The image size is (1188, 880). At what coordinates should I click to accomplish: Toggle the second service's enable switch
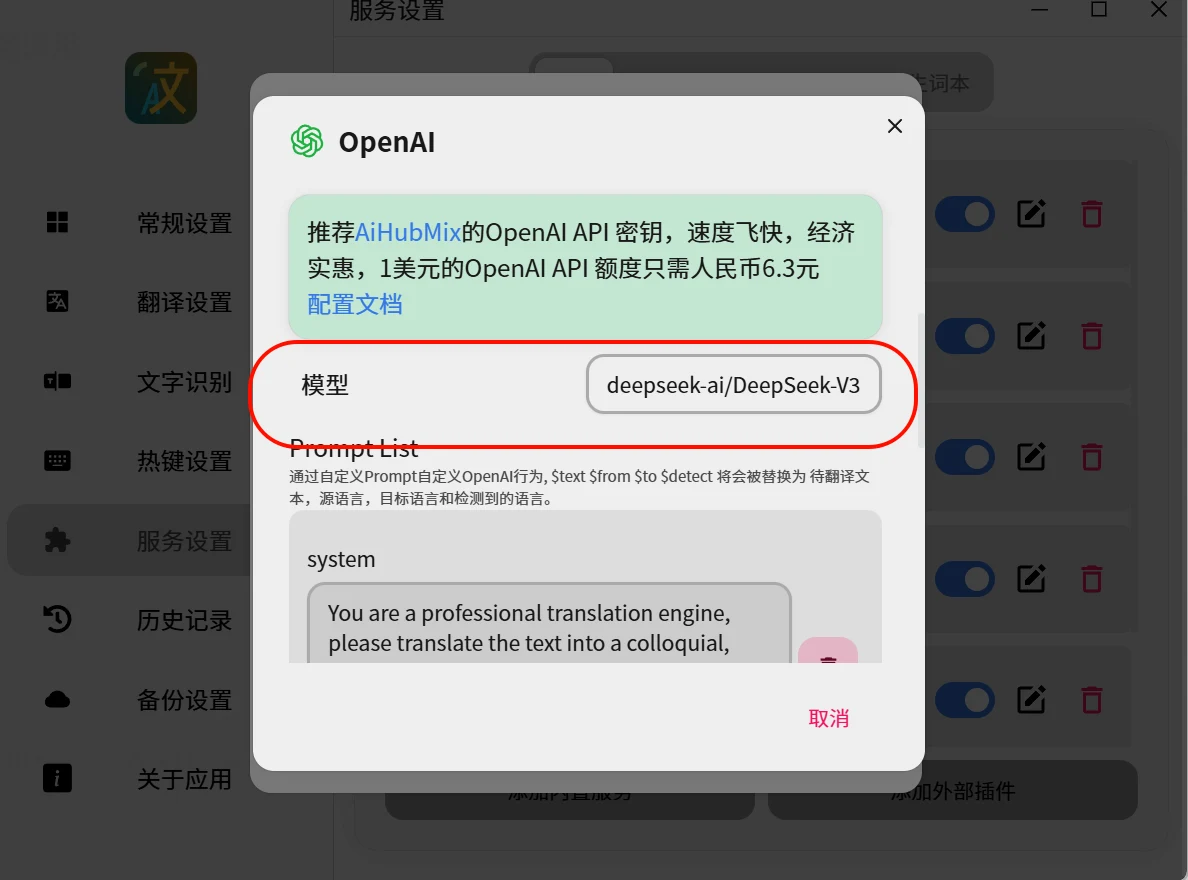coord(964,336)
